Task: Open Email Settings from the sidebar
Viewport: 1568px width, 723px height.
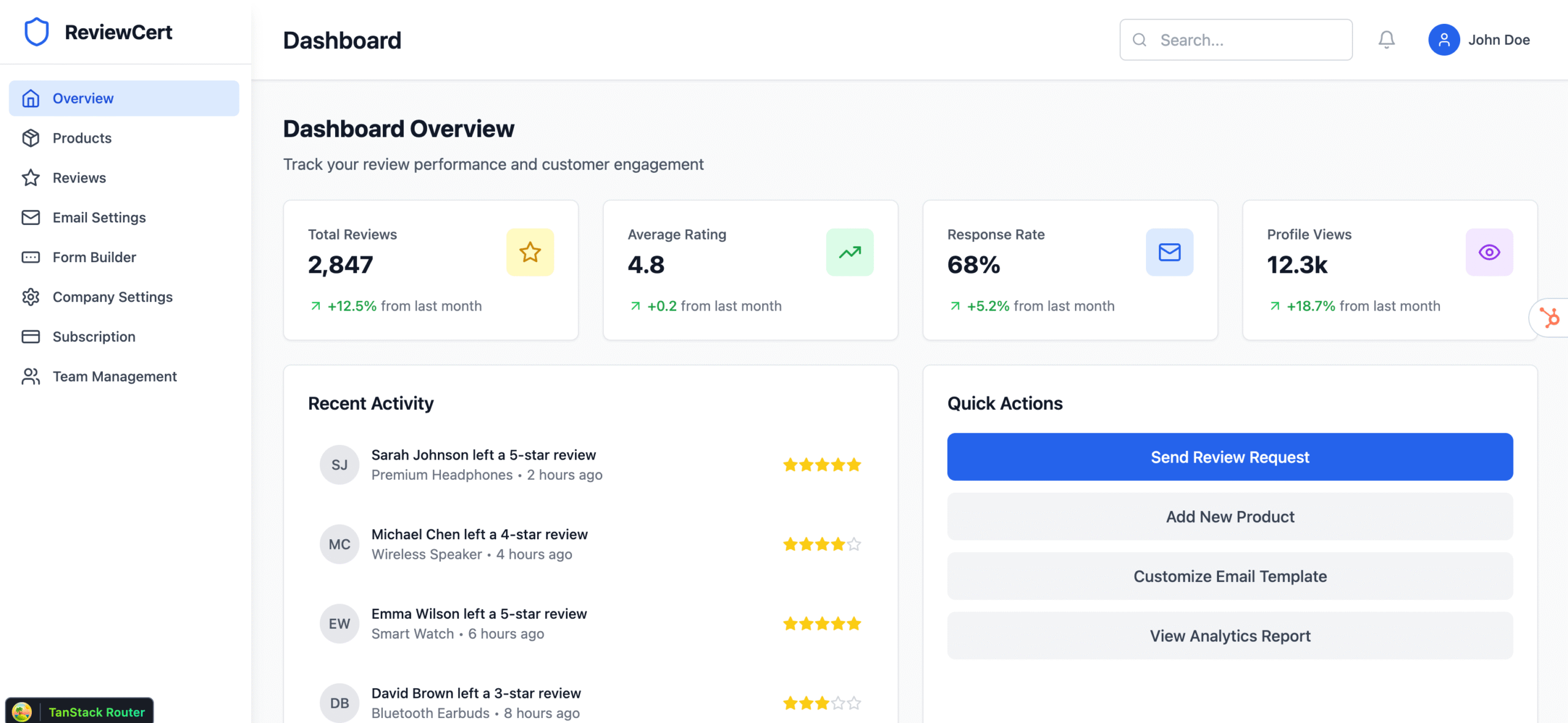Action: pos(31,217)
